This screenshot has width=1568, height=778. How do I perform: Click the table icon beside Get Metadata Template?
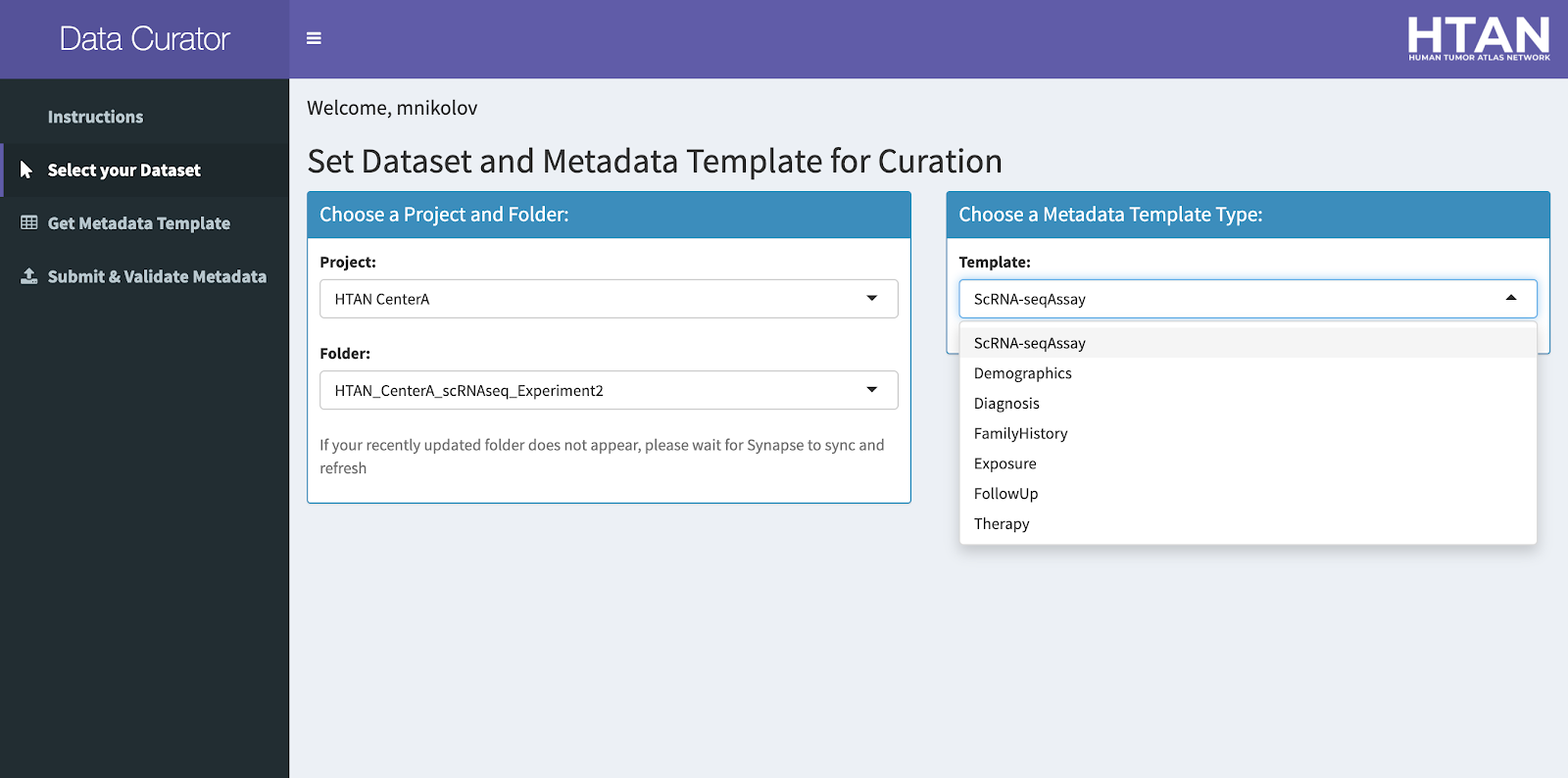click(29, 222)
